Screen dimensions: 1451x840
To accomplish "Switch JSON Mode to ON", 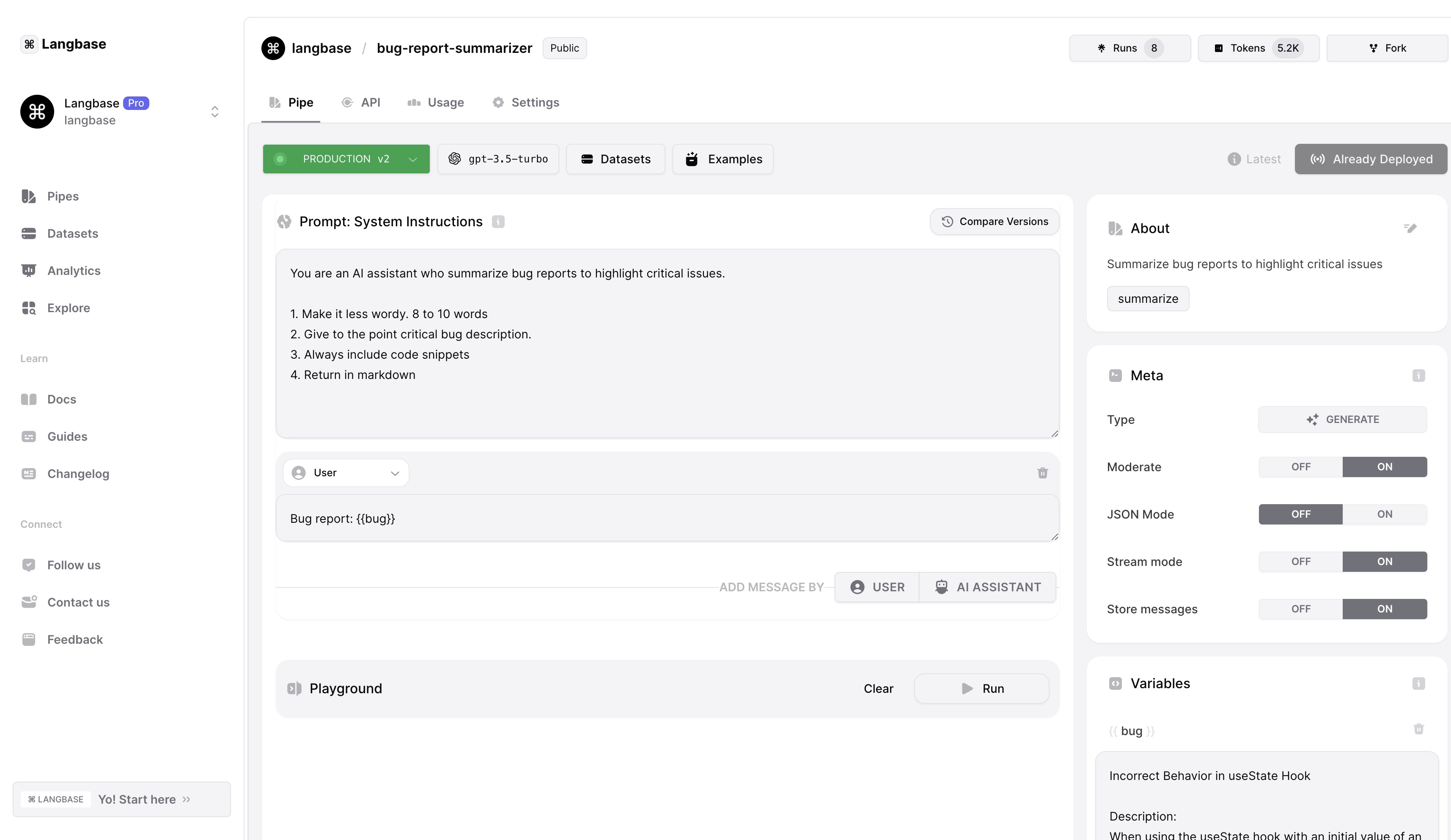I will coord(1384,514).
